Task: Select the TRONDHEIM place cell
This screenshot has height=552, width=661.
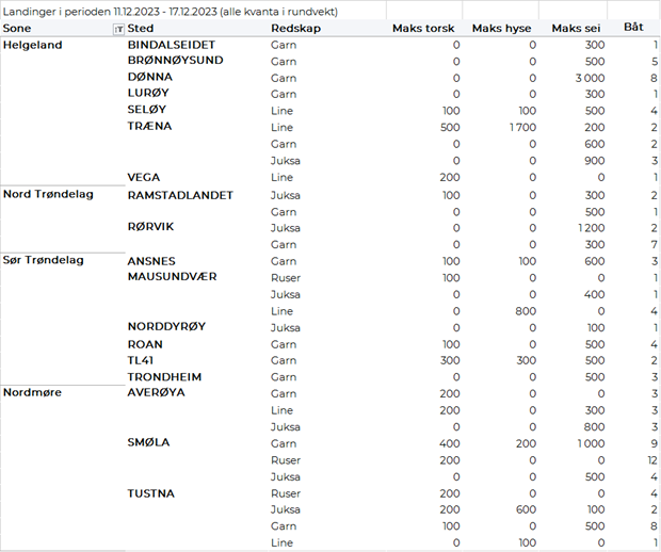Action: [x=164, y=377]
